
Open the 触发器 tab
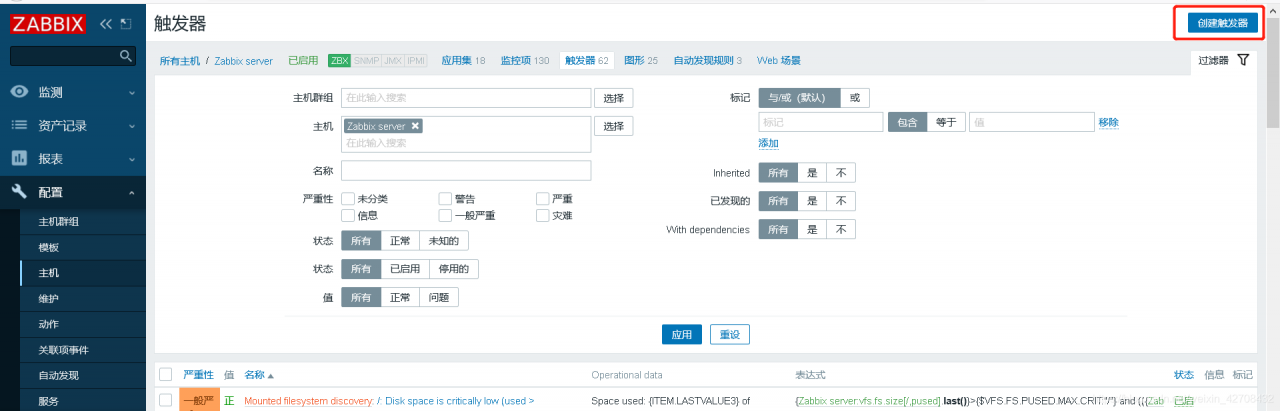[x=587, y=60]
